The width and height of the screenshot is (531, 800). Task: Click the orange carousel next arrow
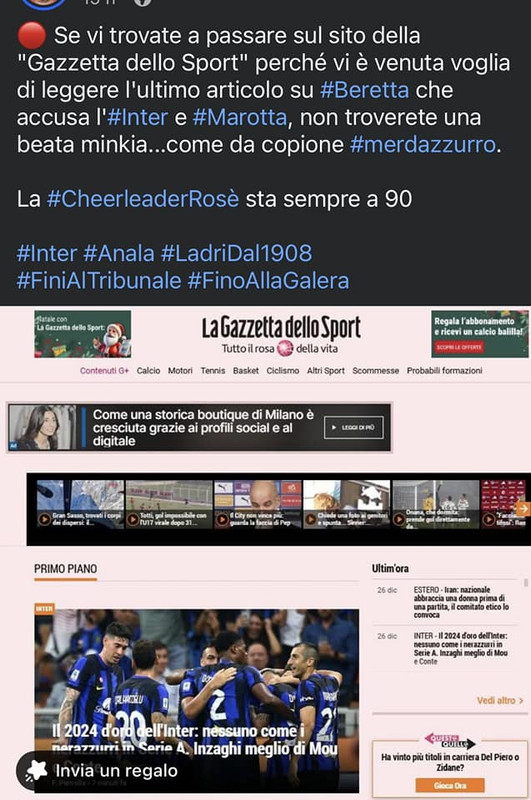[x=523, y=508]
